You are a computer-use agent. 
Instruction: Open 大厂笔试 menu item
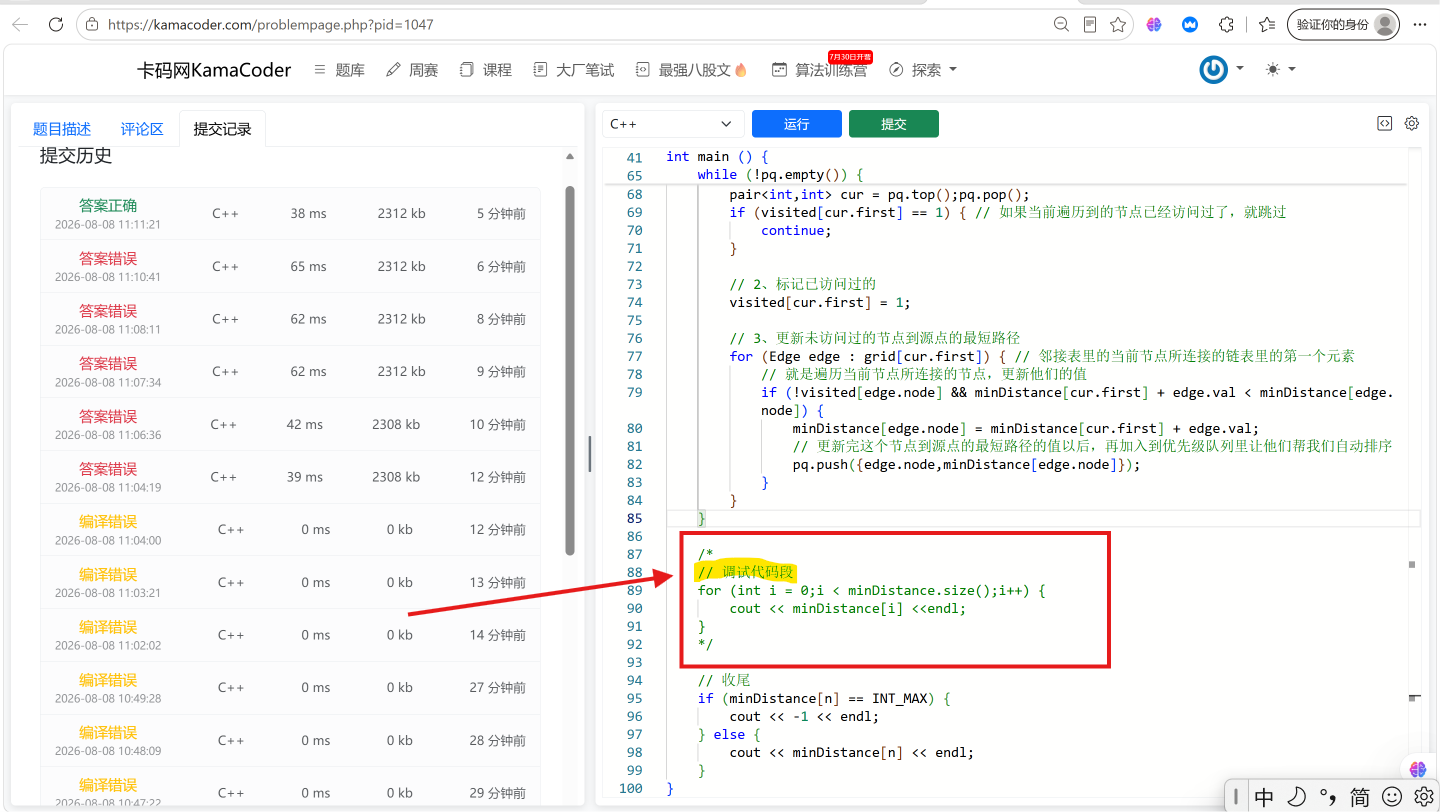tap(574, 70)
